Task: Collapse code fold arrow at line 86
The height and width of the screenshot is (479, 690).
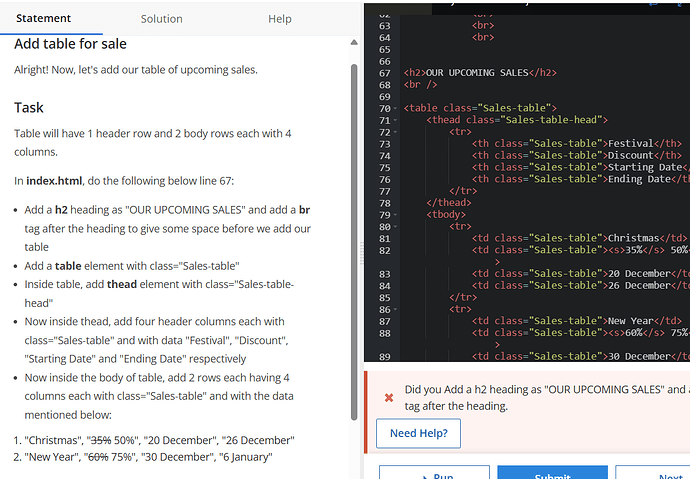Action: tap(395, 310)
